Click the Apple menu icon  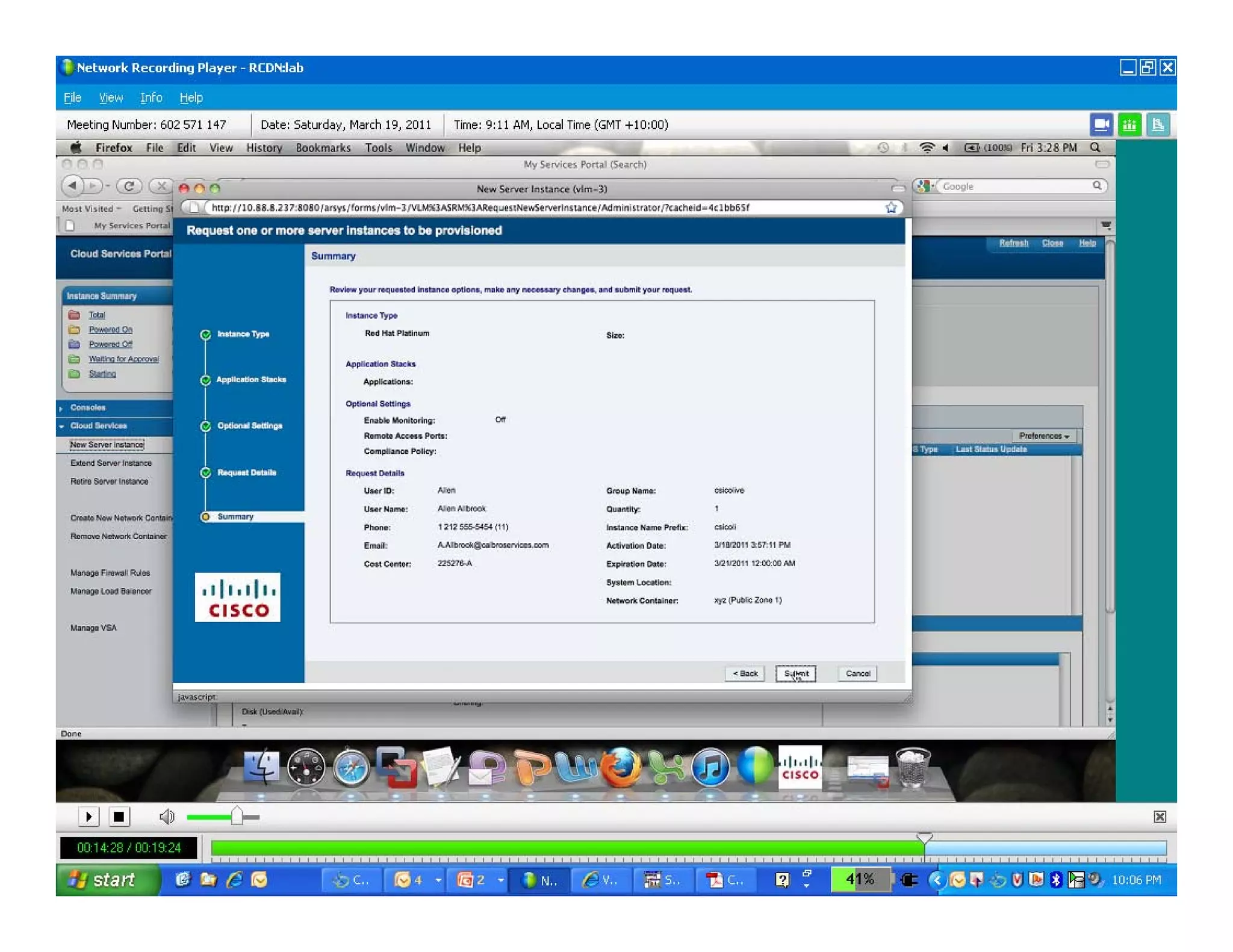pos(76,147)
